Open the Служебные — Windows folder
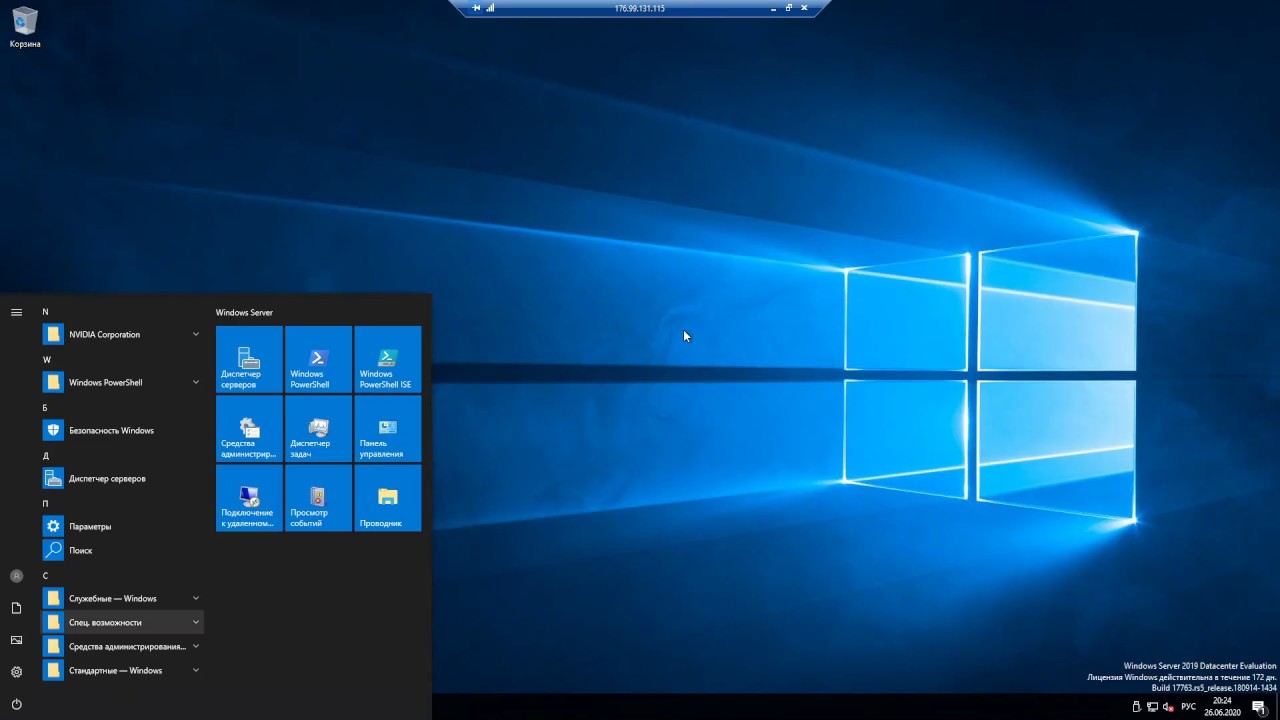 tap(122, 598)
